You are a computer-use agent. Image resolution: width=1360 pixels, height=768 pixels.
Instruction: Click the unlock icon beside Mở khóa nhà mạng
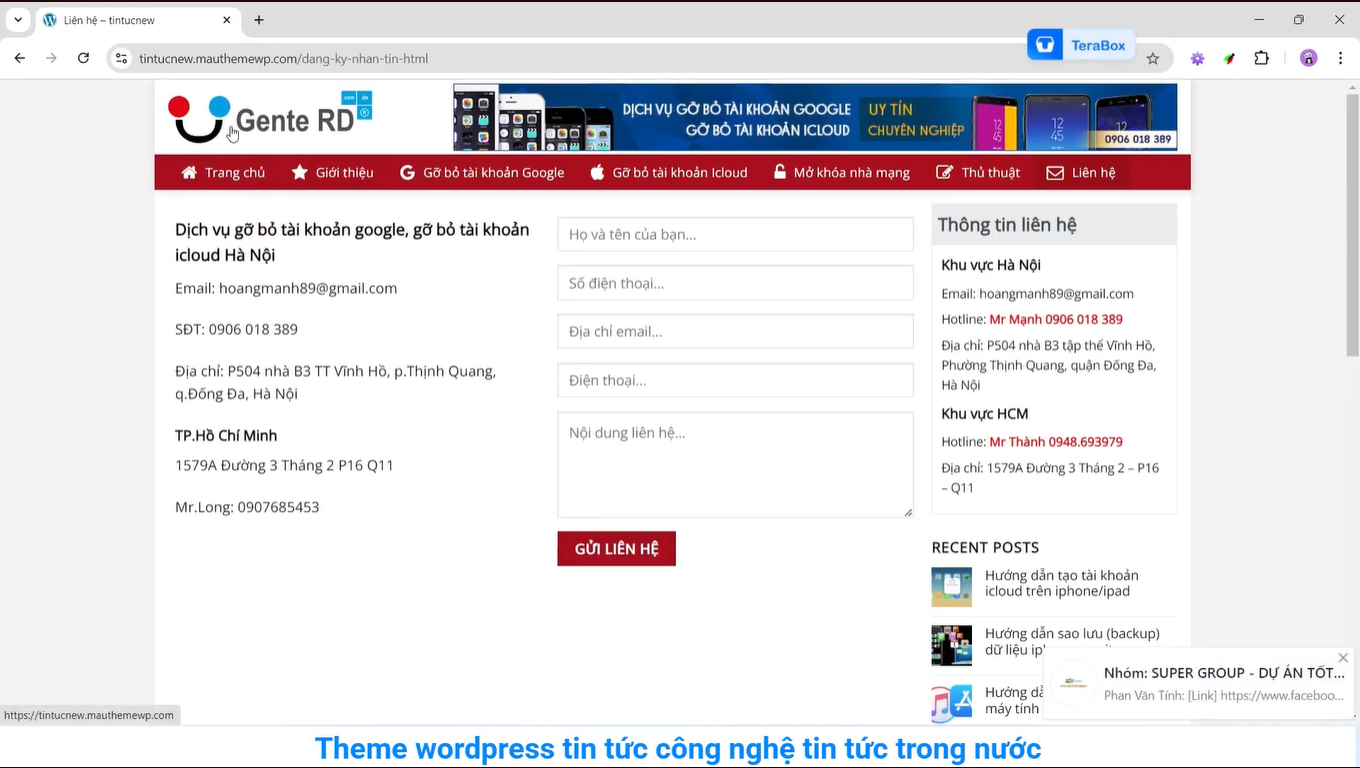(x=780, y=172)
